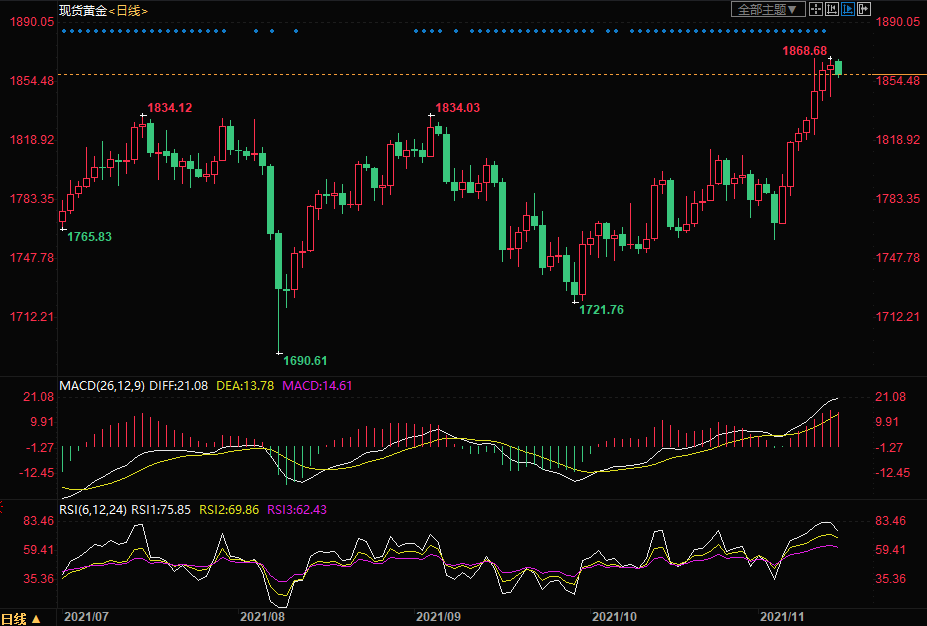Toggle the highlighted blue chart-play icon
The height and width of the screenshot is (626, 927).
click(848, 9)
